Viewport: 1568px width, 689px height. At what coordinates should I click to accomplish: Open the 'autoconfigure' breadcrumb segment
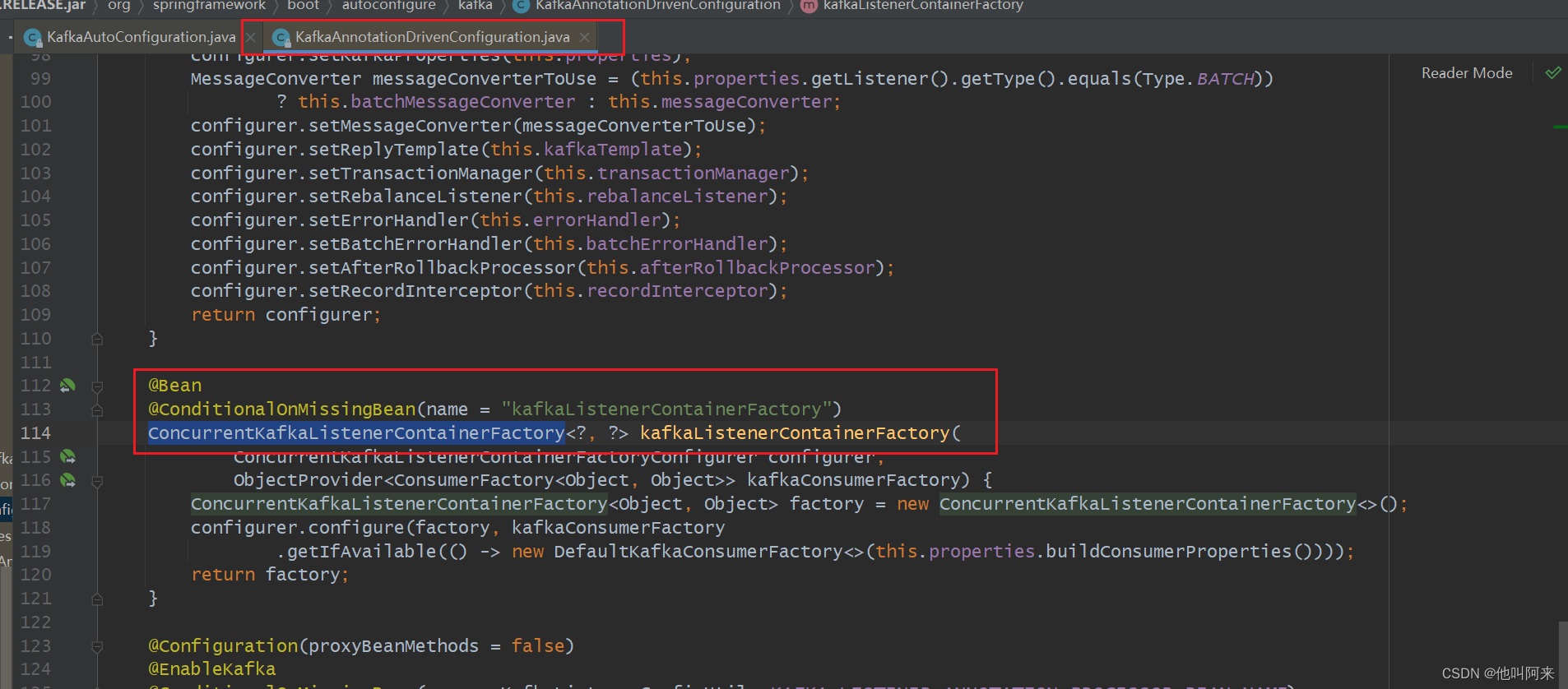click(x=388, y=6)
